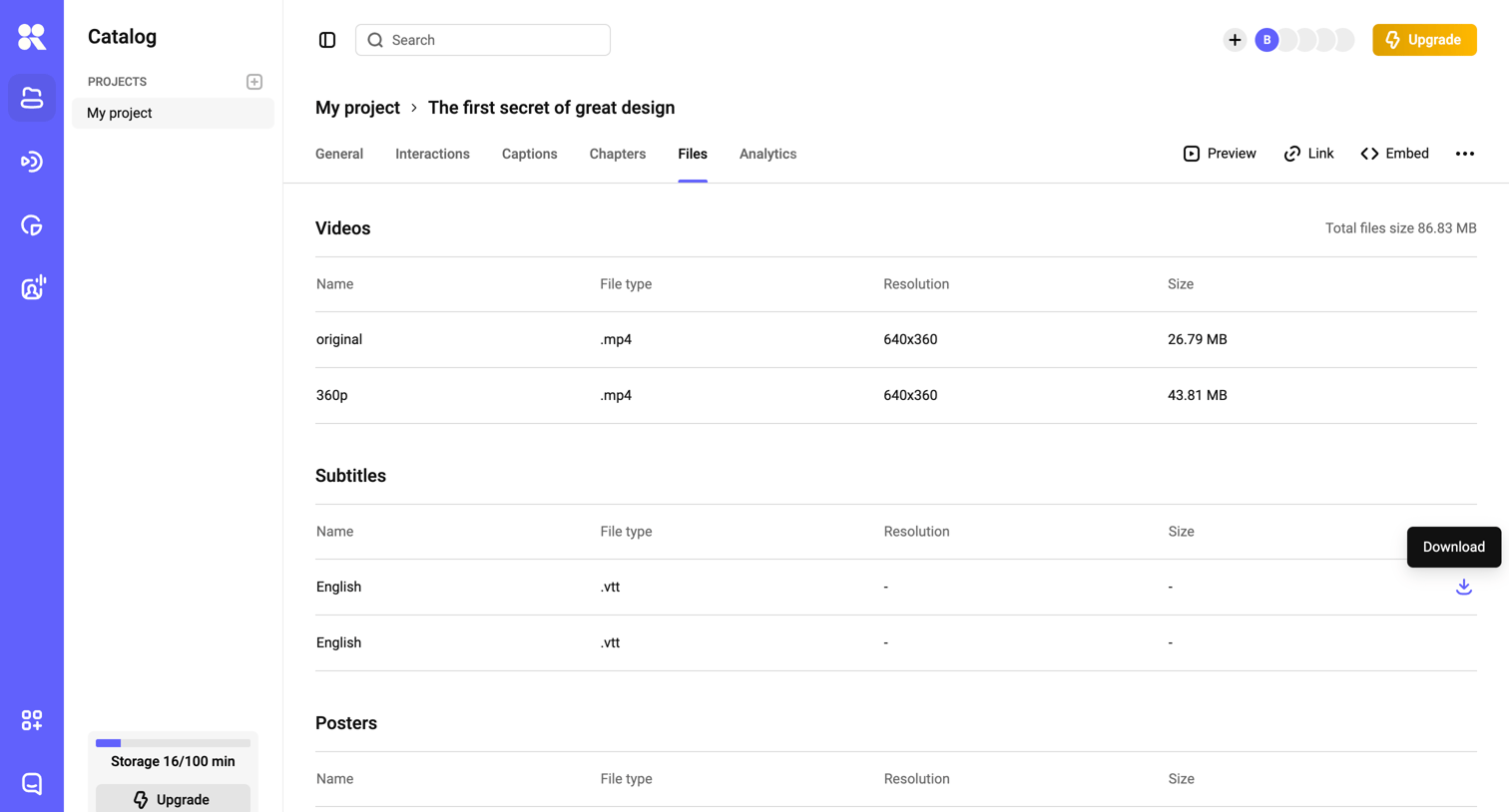The image size is (1509, 812).
Task: Open the Catalog library icon in the sidebar
Action: (32, 98)
